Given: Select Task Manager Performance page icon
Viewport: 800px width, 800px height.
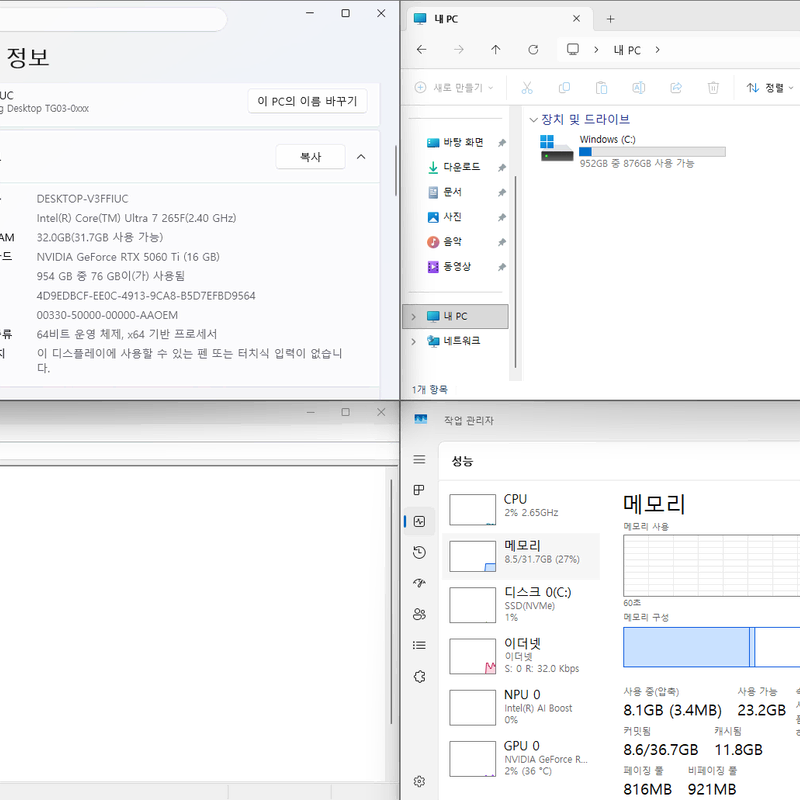Looking at the screenshot, I should 419,521.
